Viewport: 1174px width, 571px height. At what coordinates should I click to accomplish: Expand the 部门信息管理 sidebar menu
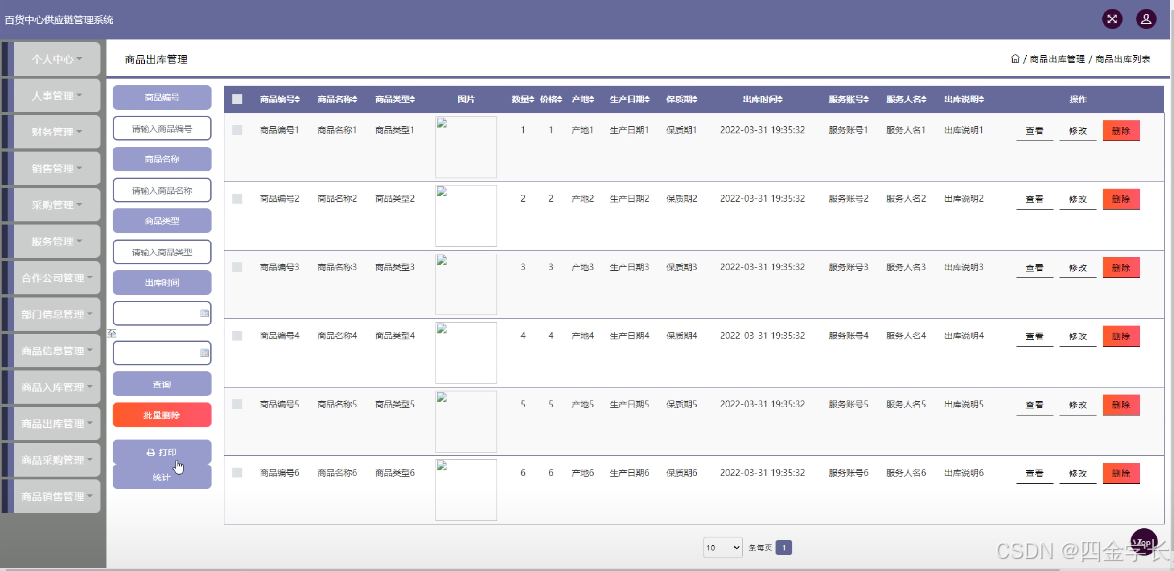click(x=57, y=314)
